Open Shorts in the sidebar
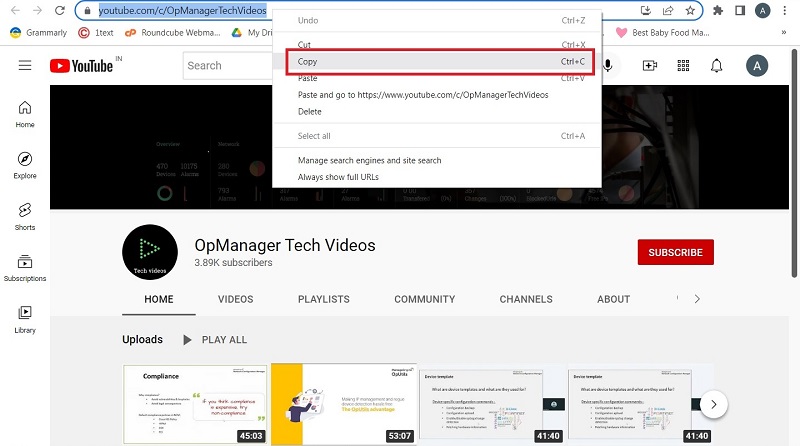Screen dimensions: 800x446 (25, 217)
